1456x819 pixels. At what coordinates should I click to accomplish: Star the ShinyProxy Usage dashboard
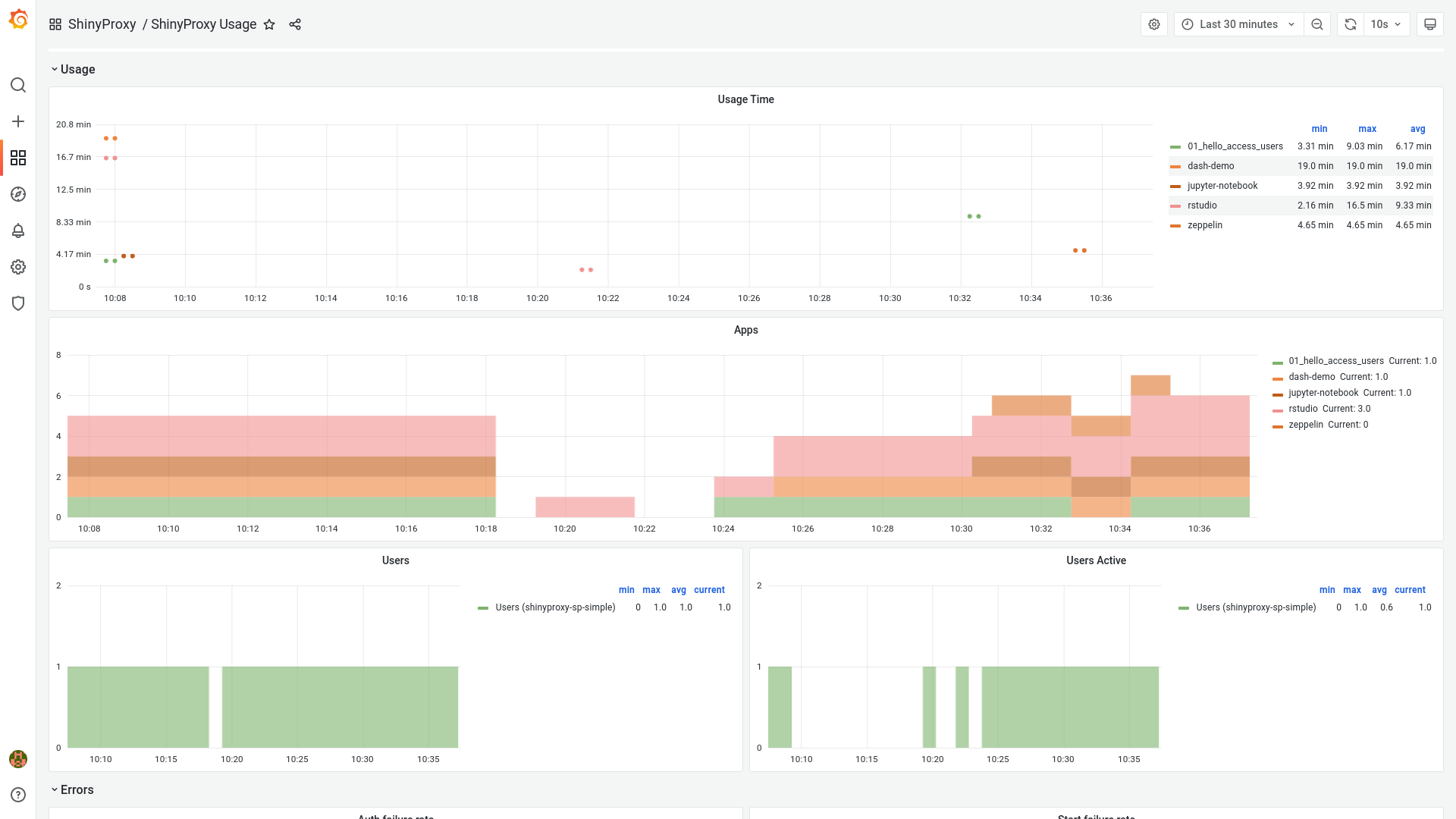269,24
